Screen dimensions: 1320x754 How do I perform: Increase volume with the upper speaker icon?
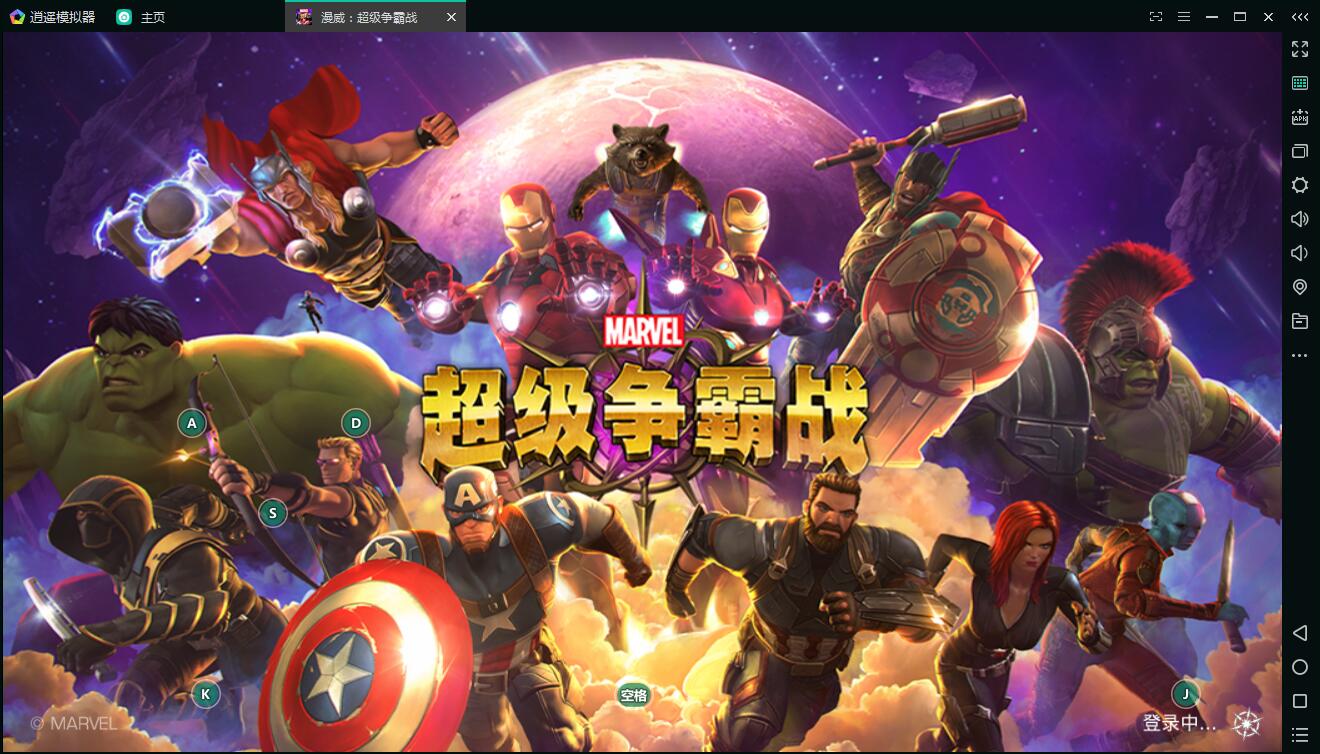coord(1300,219)
